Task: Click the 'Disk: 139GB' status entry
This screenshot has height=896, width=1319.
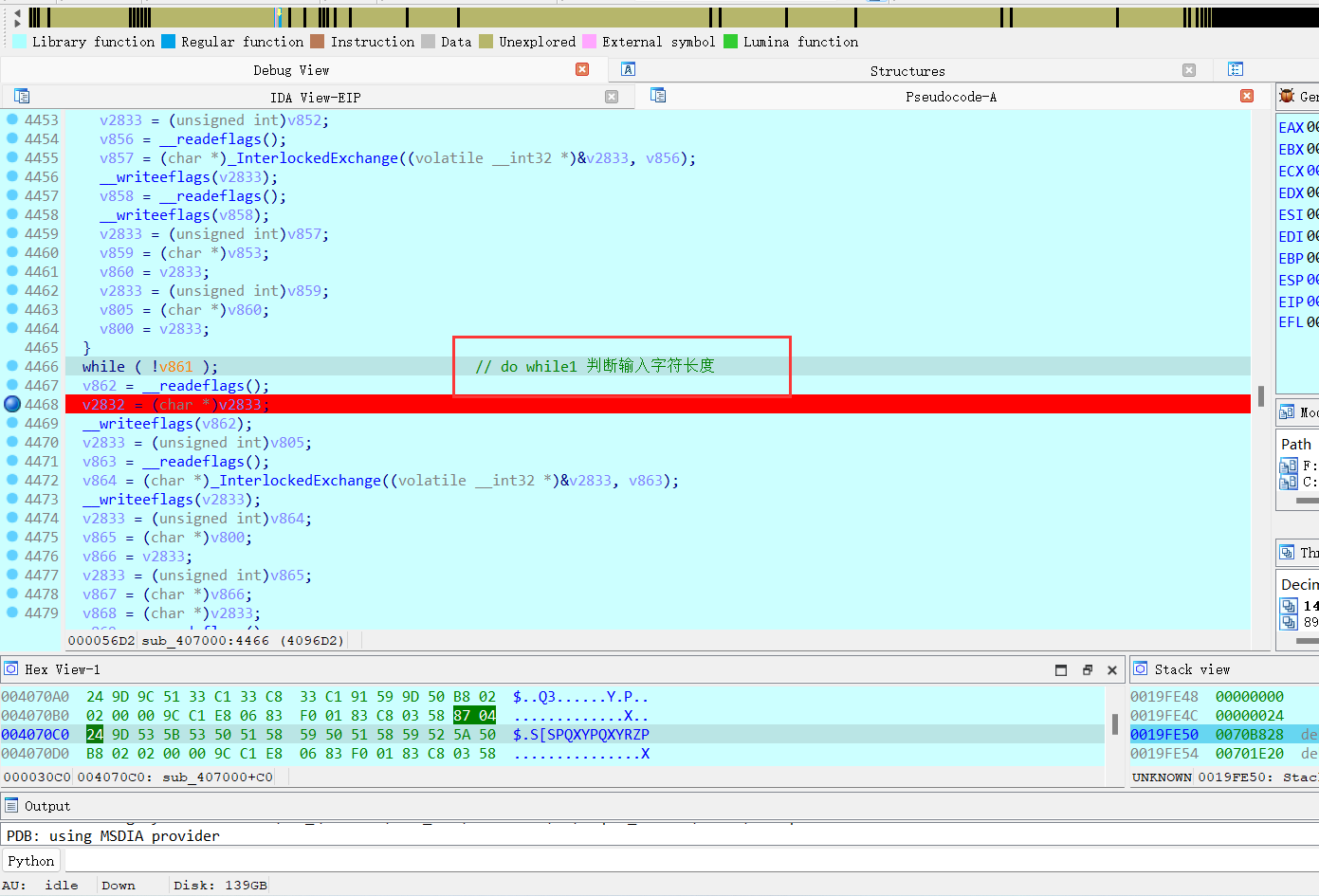Action: [220, 885]
